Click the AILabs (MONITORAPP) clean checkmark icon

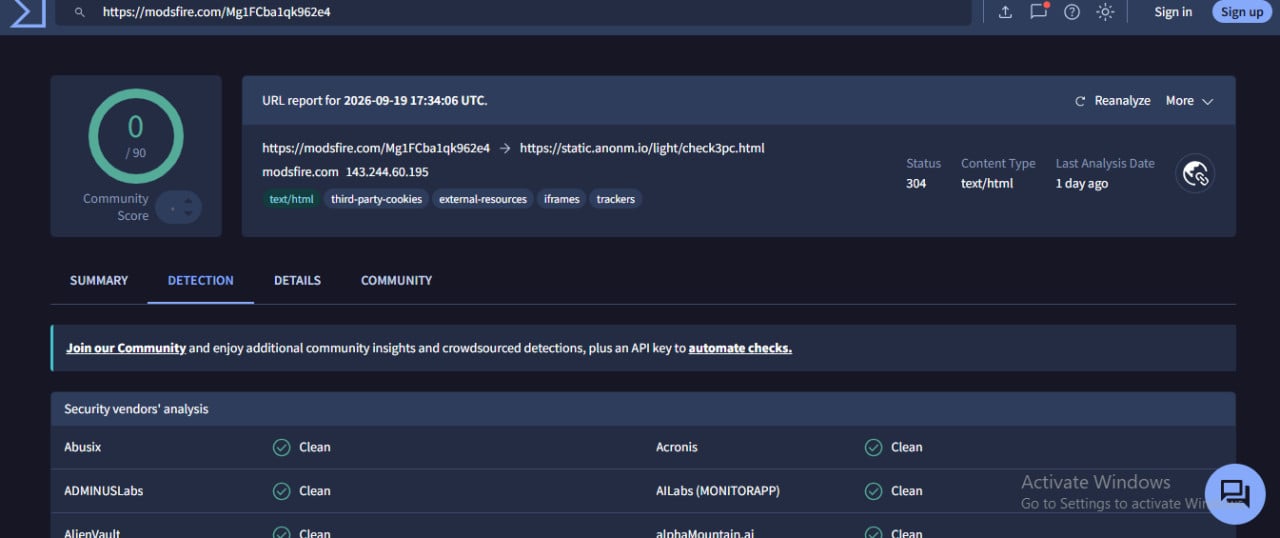click(x=874, y=491)
